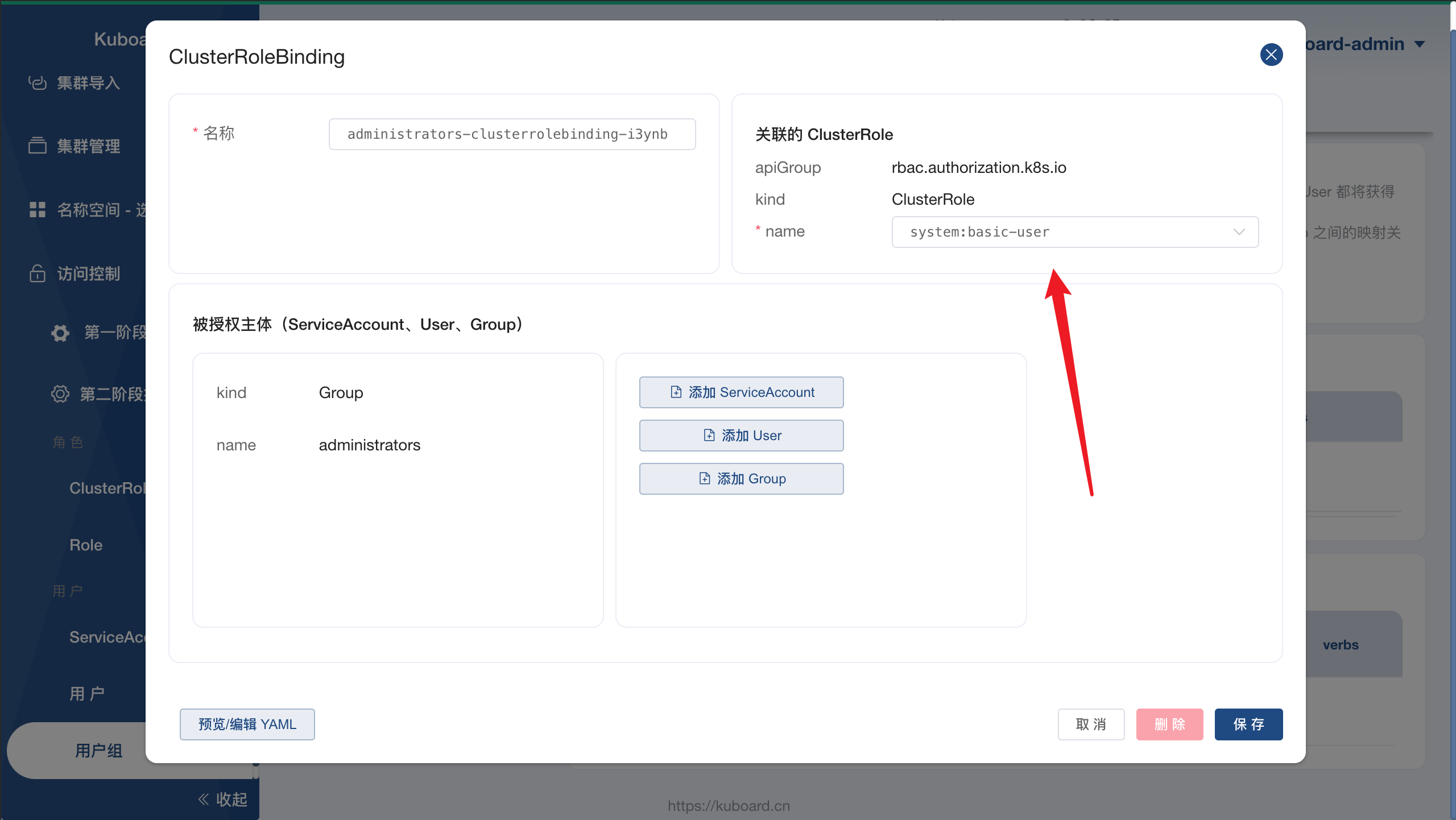
Task: Click the 关联的 ClusterRole heading
Action: 824,135
